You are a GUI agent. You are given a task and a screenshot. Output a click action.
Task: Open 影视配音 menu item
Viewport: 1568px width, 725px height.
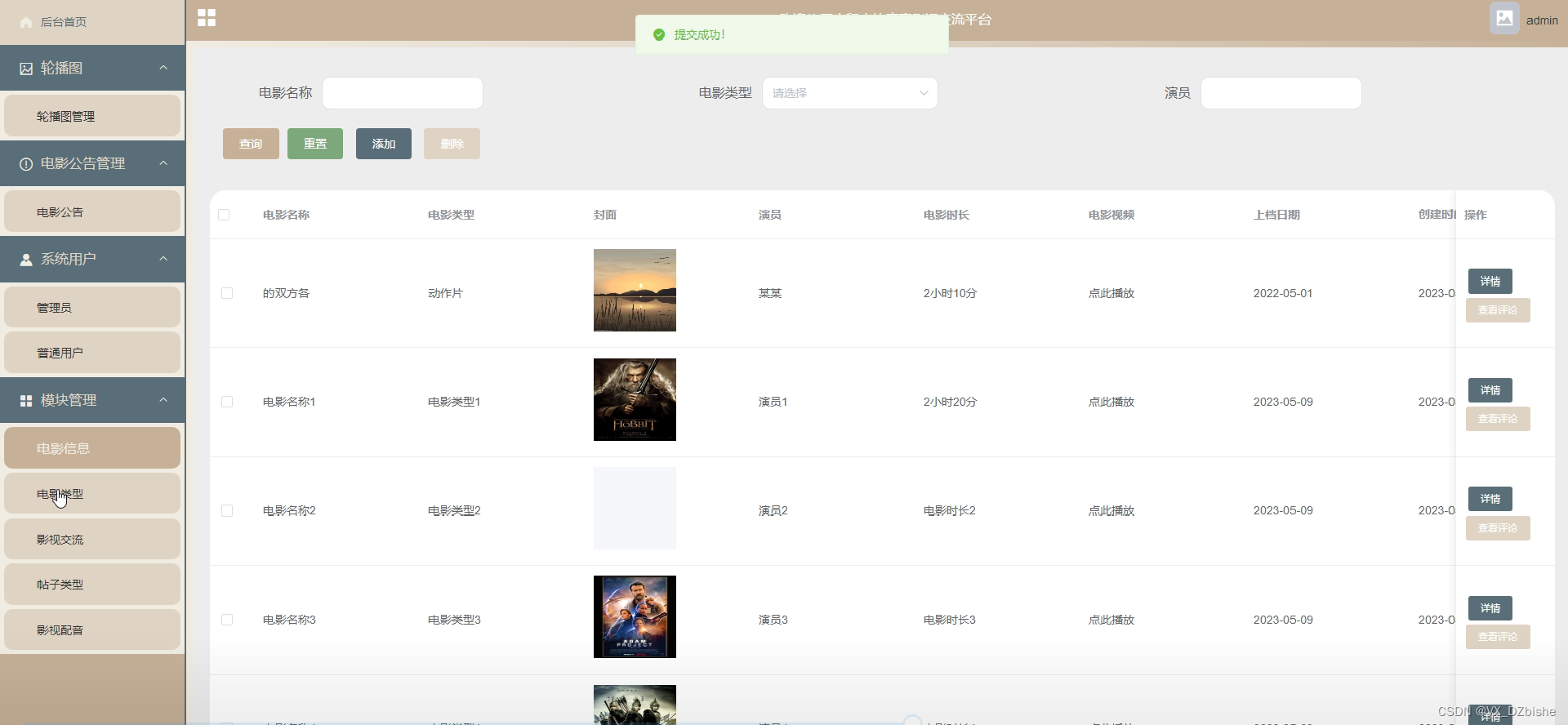[92, 629]
